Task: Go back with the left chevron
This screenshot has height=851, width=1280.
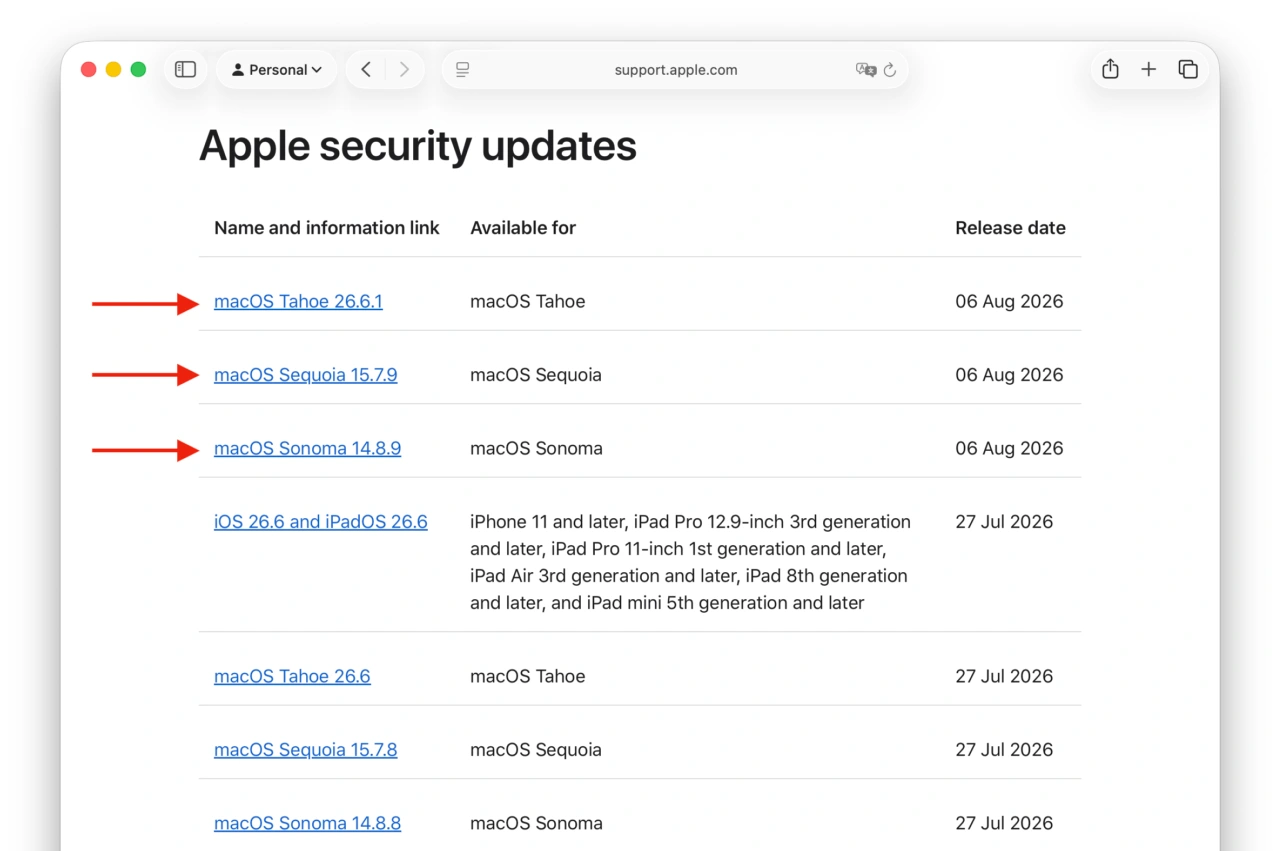Action: point(366,70)
